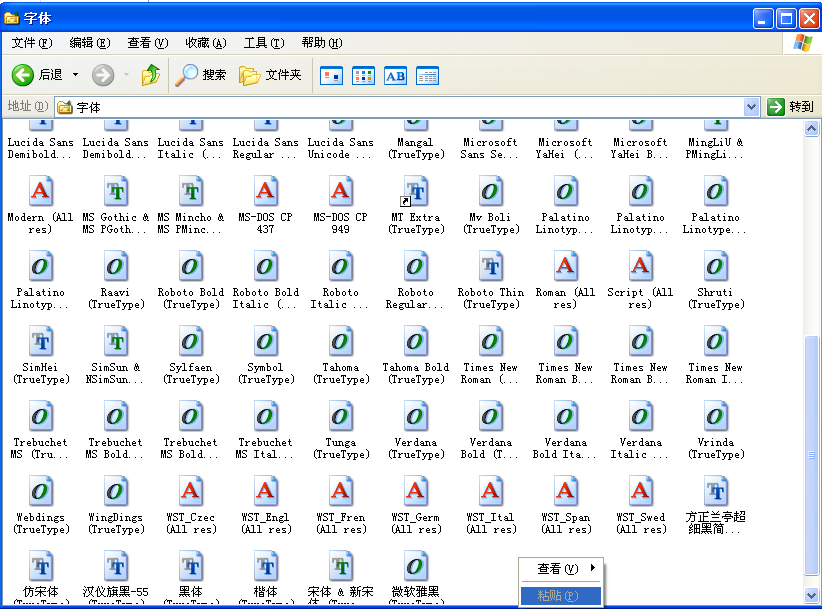The image size is (822, 609).
Task: Select the MT Extra shortcut font icon
Action: click(x=415, y=192)
